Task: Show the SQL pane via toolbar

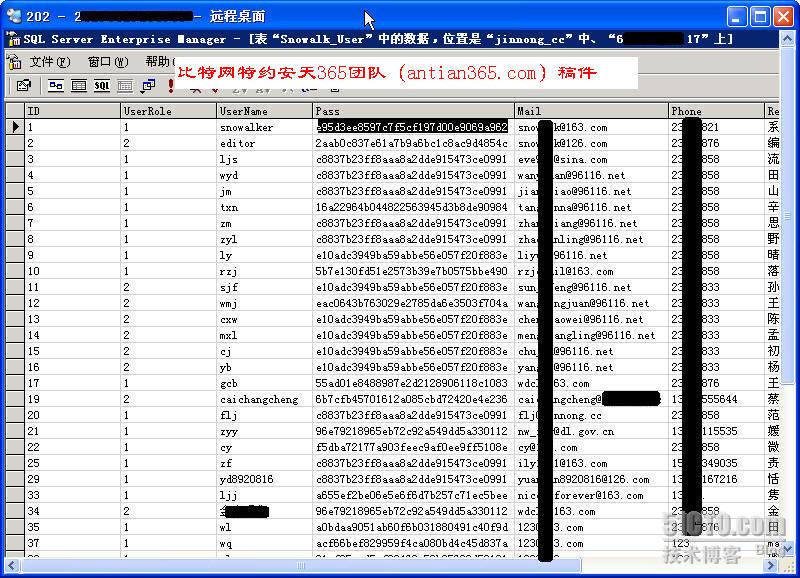Action: click(x=102, y=86)
